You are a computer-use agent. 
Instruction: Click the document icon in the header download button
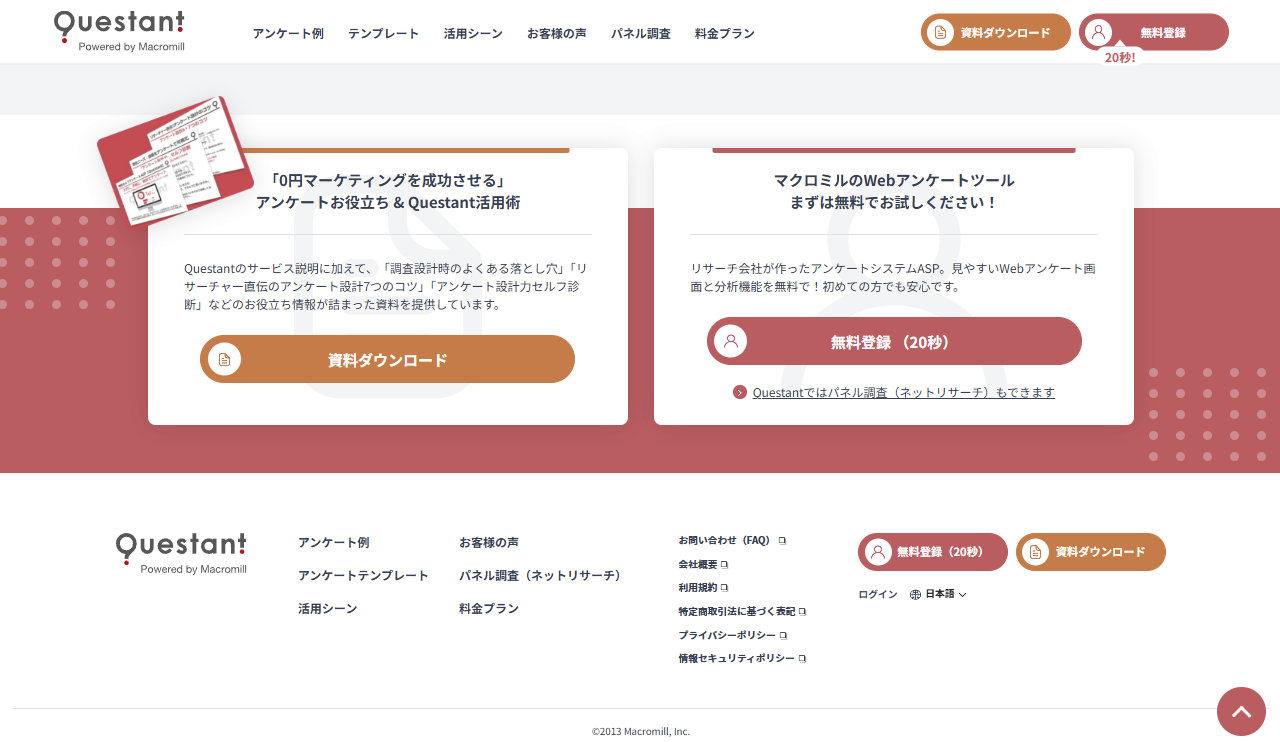[x=940, y=32]
